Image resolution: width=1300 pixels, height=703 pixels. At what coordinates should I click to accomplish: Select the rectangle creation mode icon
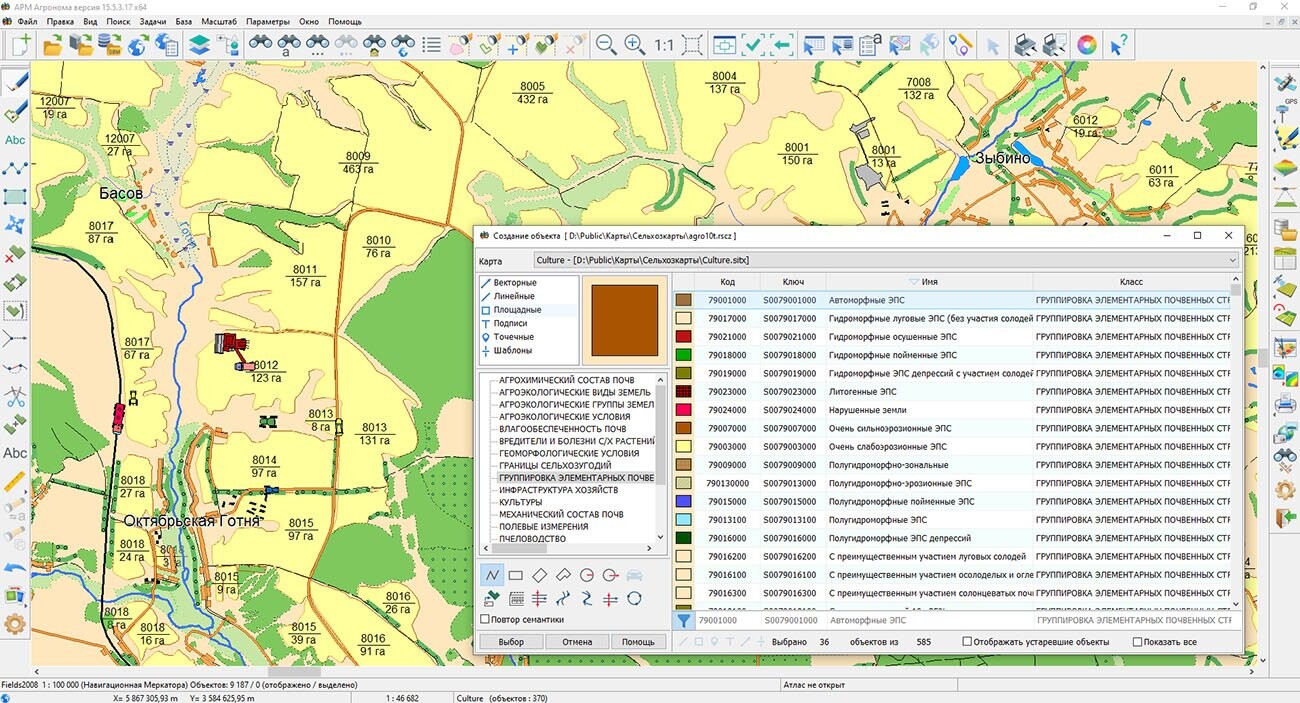click(516, 575)
